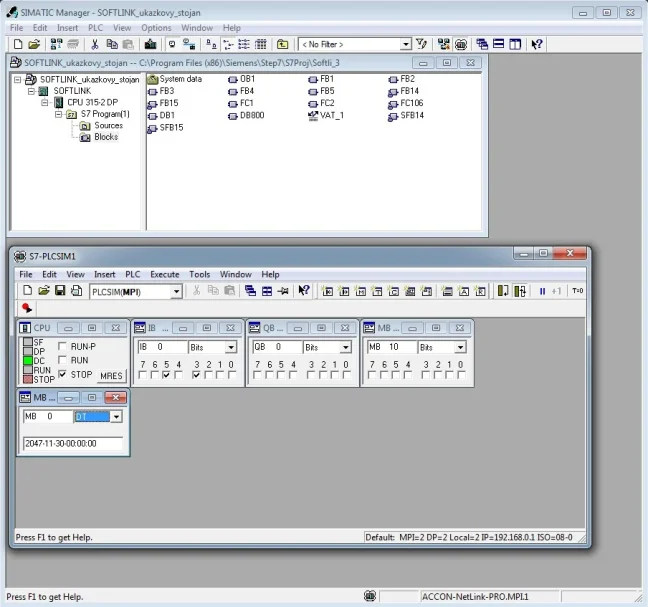Click the Simulation On/Off icon in SIMATIC toolbar
Image resolution: width=648 pixels, height=607 pixels.
(x=461, y=44)
